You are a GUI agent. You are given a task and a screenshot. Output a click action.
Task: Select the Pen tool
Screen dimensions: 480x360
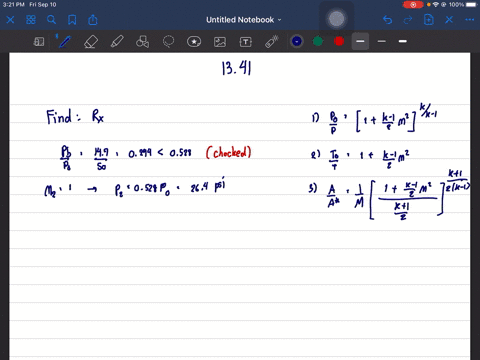click(x=64, y=42)
